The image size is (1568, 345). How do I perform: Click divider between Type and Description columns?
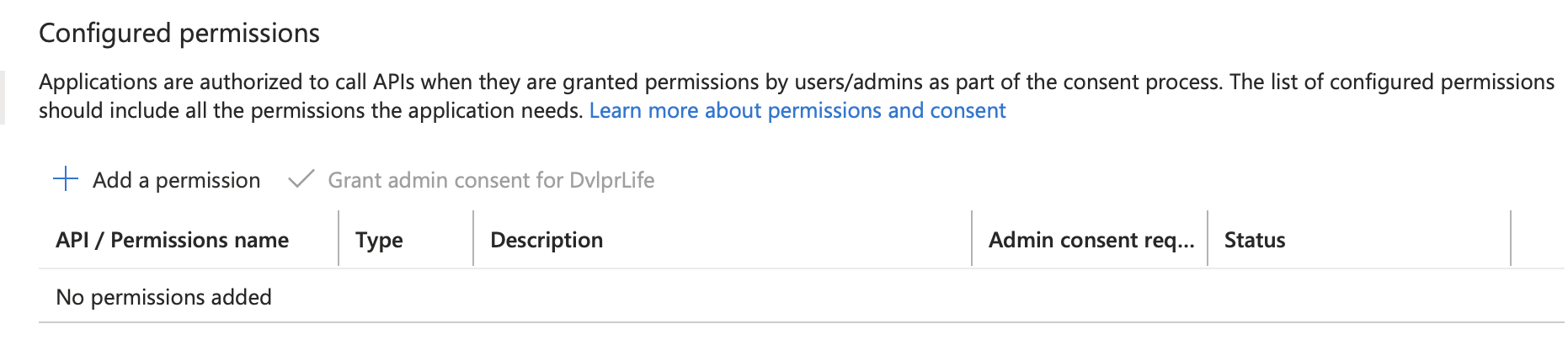[x=473, y=239]
